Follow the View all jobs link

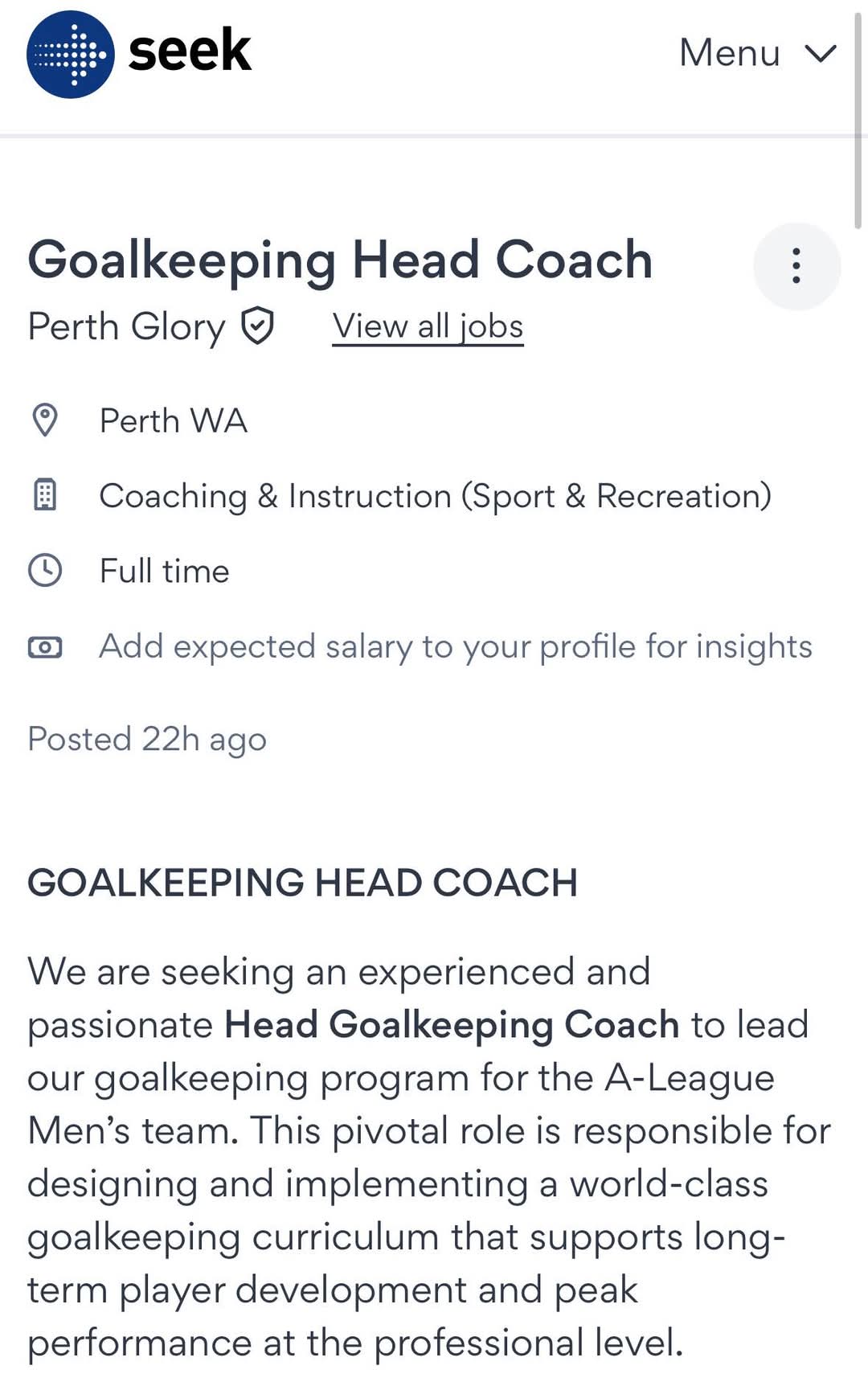click(428, 326)
